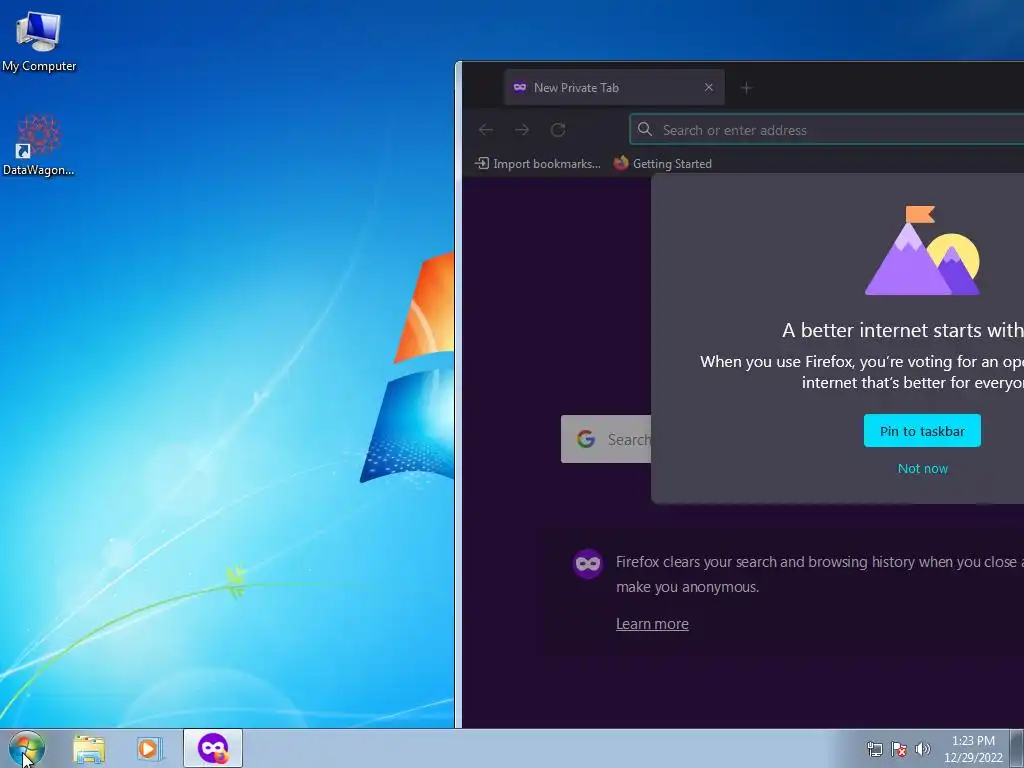Image resolution: width=1024 pixels, height=768 pixels.
Task: Click the mountain illustration in the Firefox prompt
Action: [x=922, y=251]
